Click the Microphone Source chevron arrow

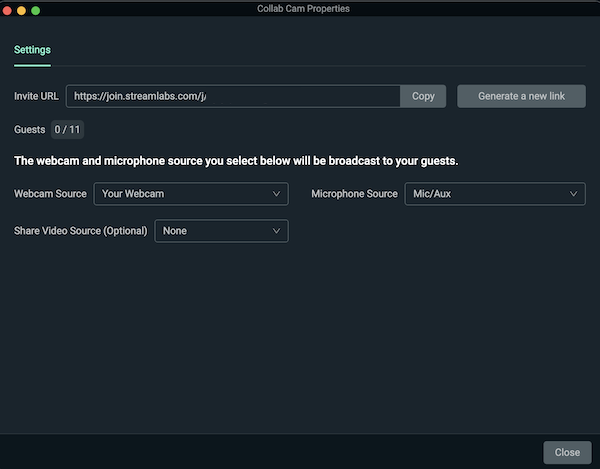tap(574, 194)
